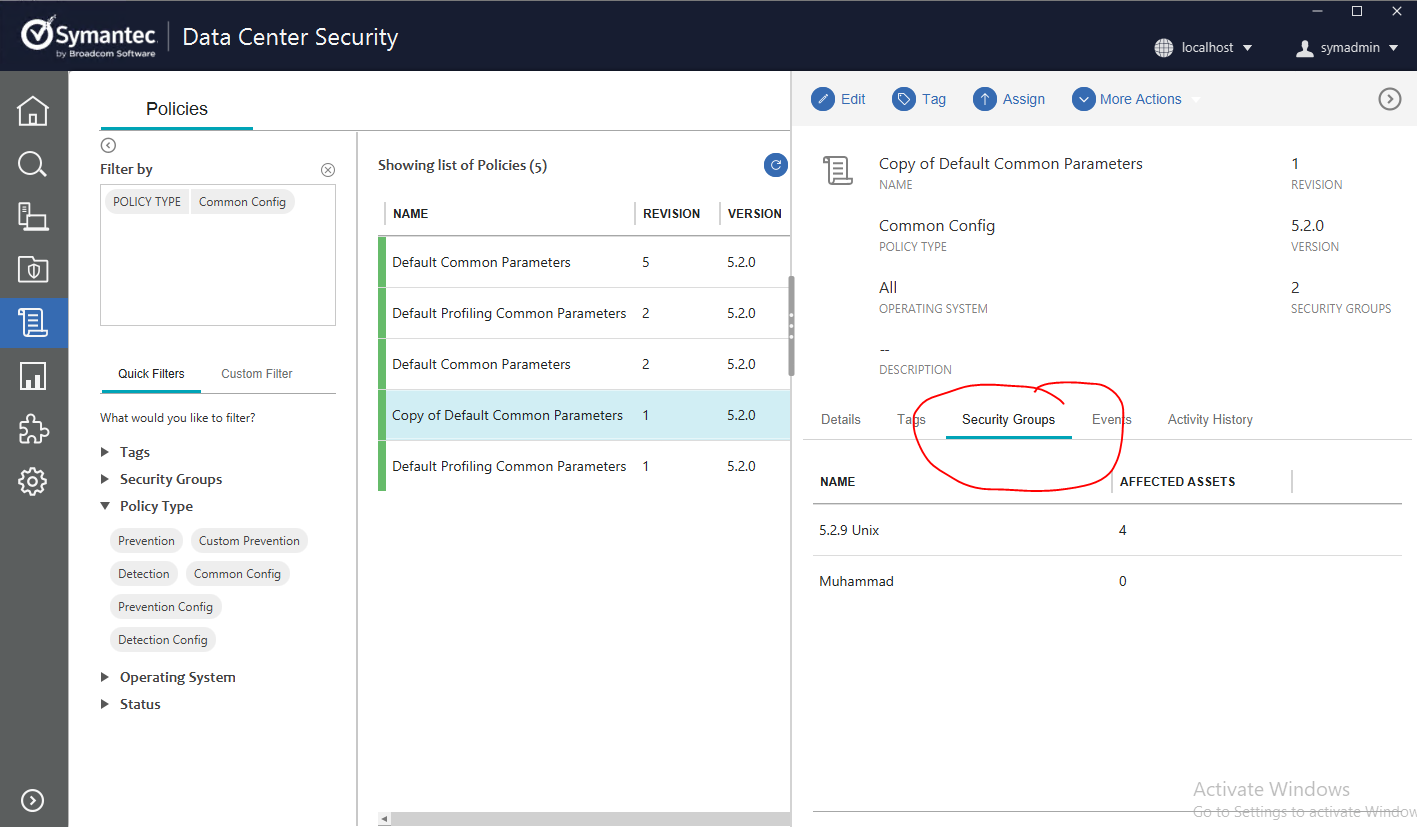Toggle the Prevention policy type filter
This screenshot has height=827, width=1417.
pos(146,541)
